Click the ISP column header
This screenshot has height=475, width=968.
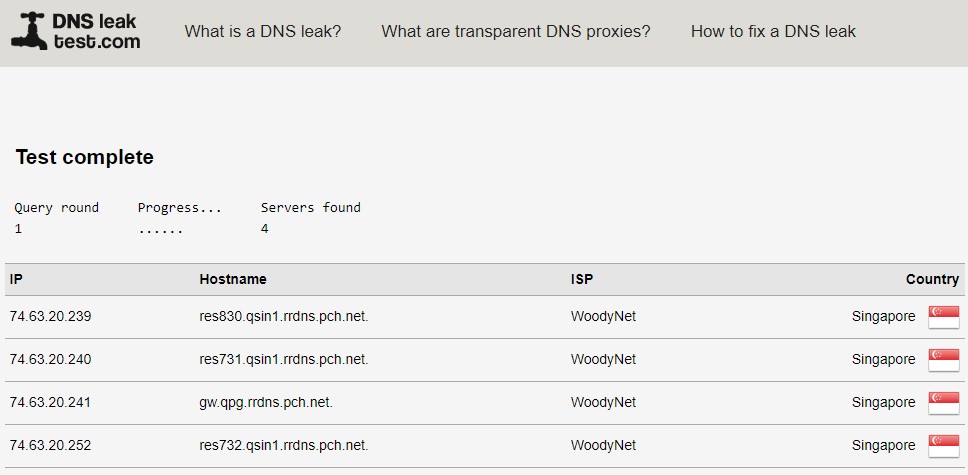point(581,279)
